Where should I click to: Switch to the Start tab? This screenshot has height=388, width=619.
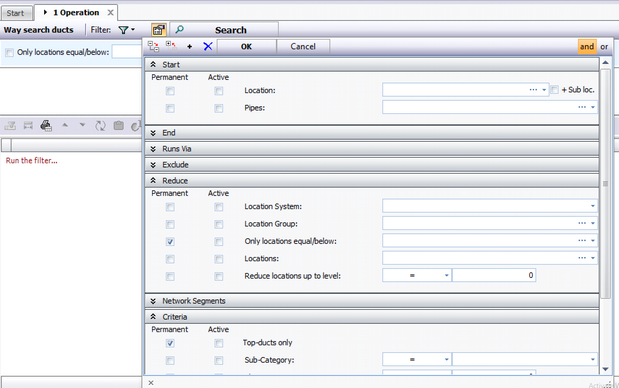click(x=15, y=13)
